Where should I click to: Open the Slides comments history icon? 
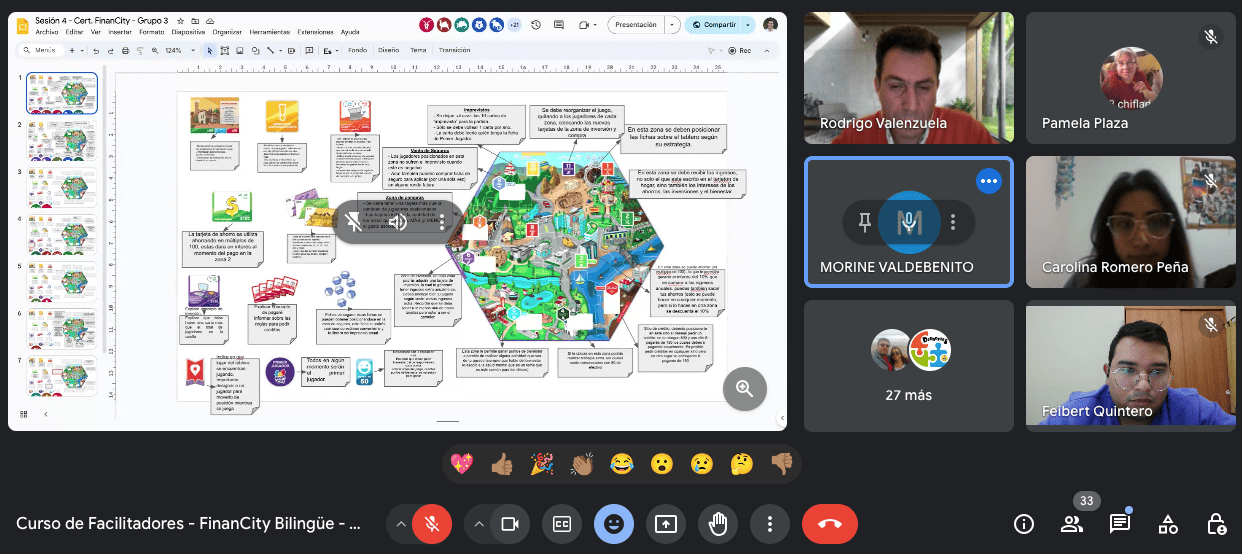pyautogui.click(x=561, y=25)
